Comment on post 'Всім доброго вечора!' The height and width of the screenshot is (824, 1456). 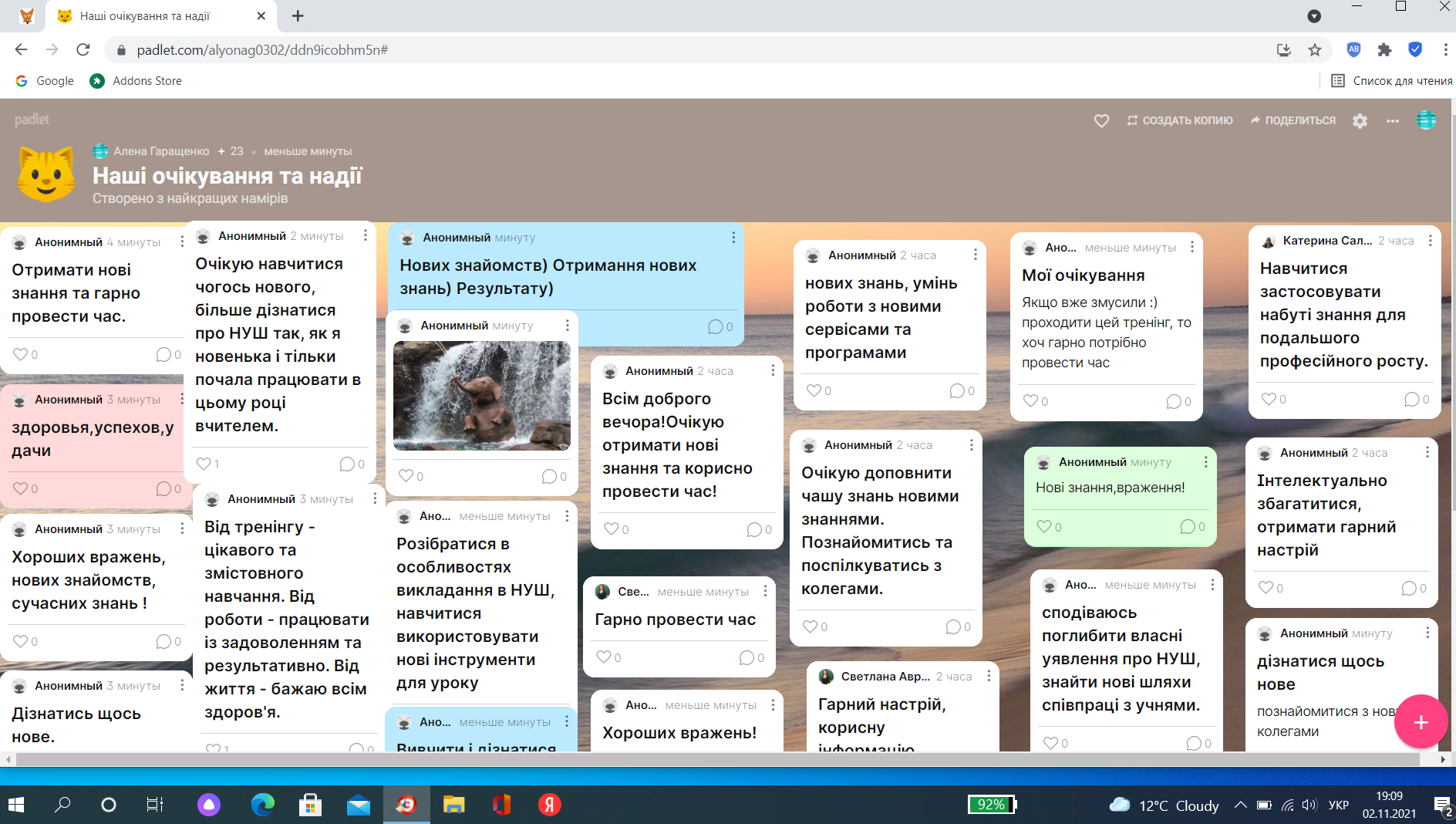click(x=754, y=529)
